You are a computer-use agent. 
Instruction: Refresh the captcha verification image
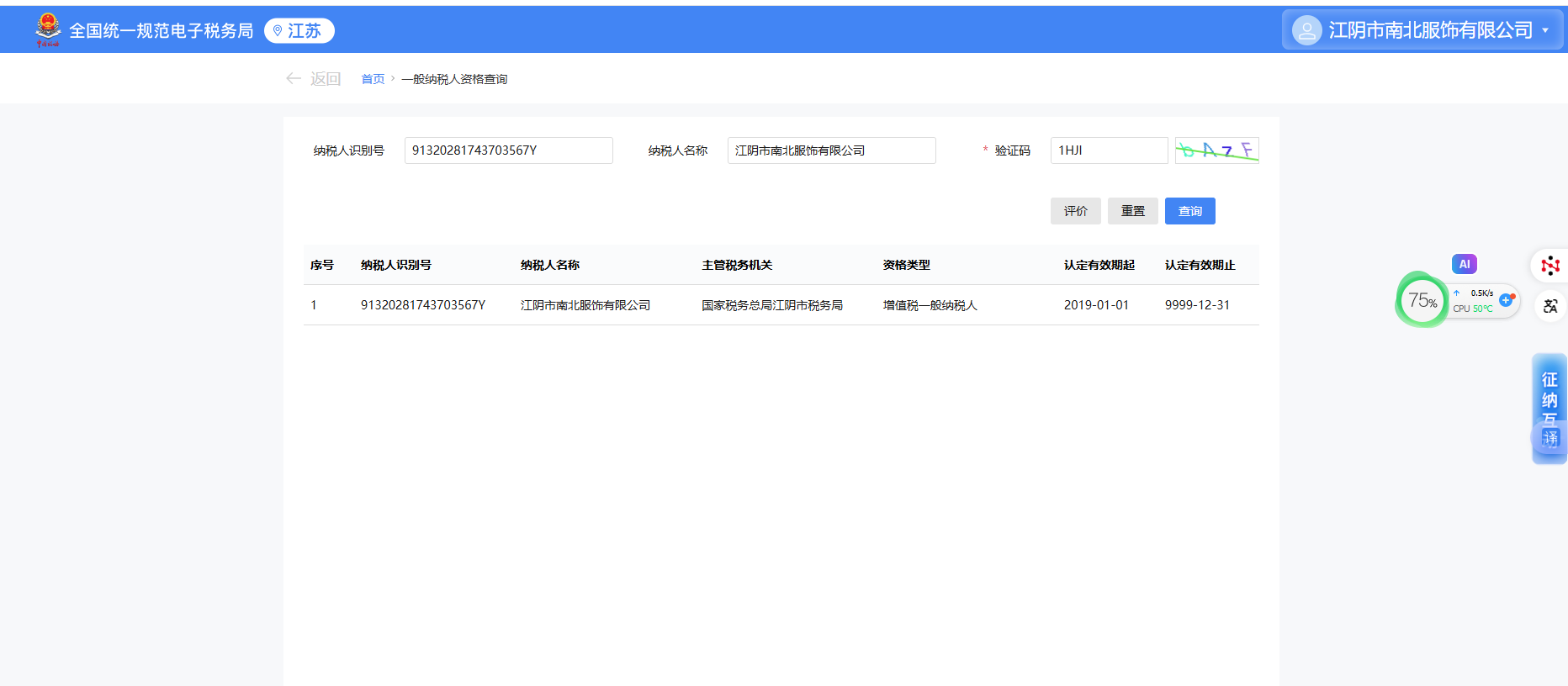click(1216, 150)
